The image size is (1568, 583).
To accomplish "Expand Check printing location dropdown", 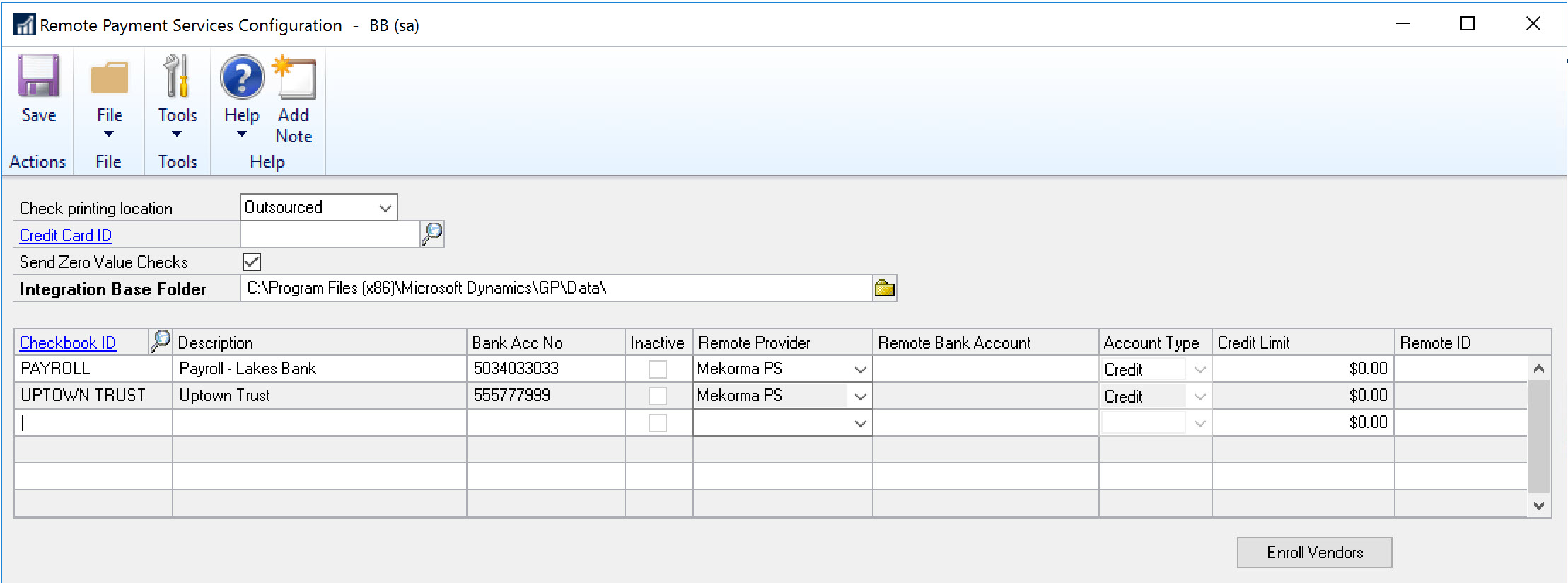I will coord(385,208).
